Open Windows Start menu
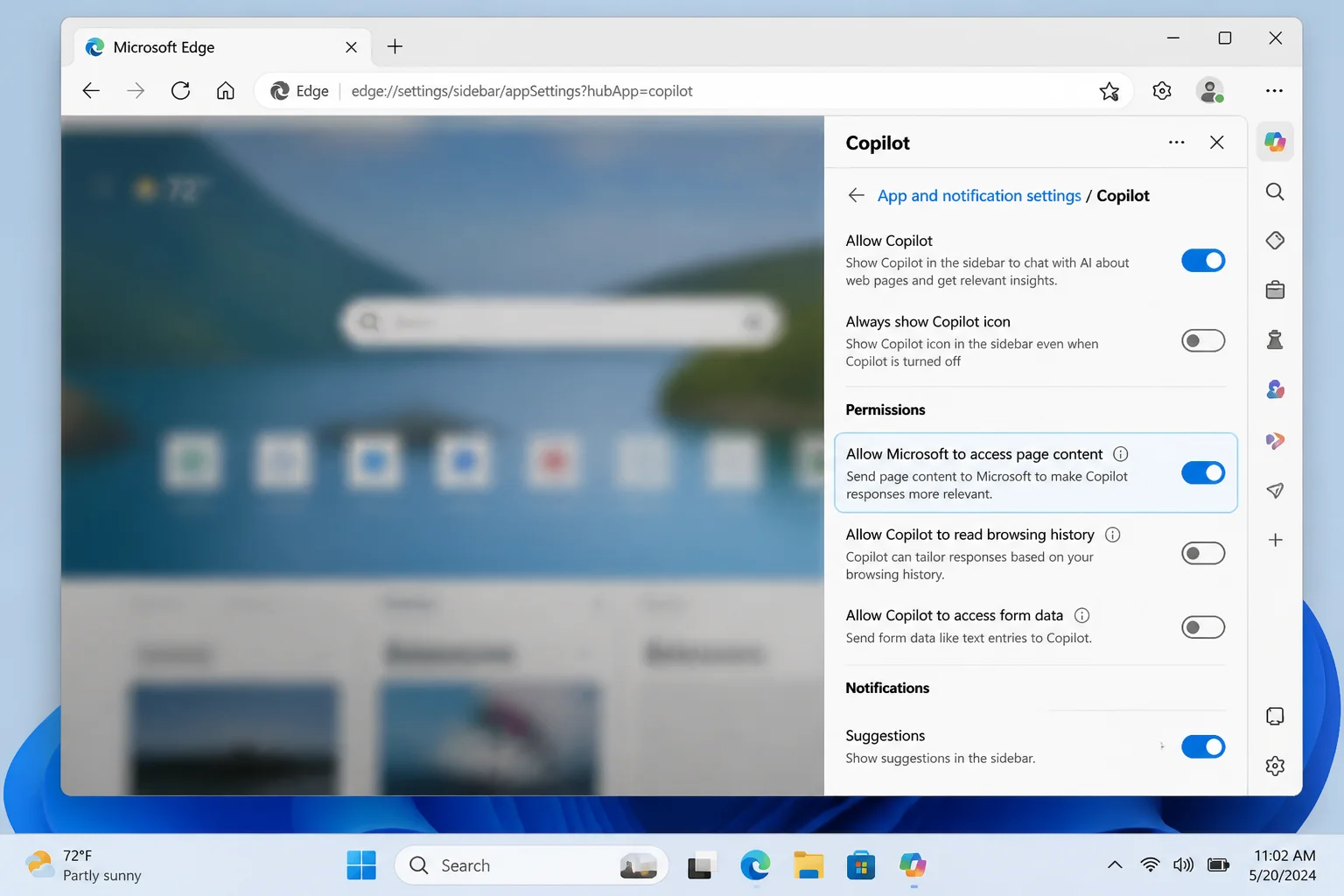Image resolution: width=1344 pixels, height=896 pixels. click(361, 865)
